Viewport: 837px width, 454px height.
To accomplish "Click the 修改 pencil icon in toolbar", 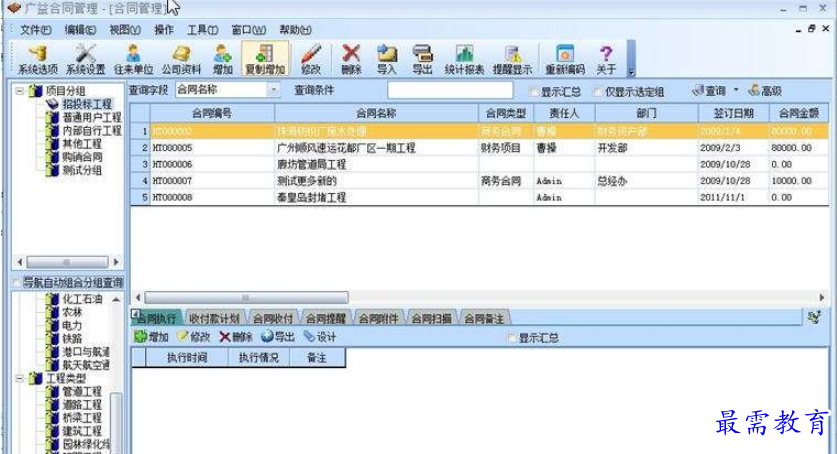I will (311, 59).
